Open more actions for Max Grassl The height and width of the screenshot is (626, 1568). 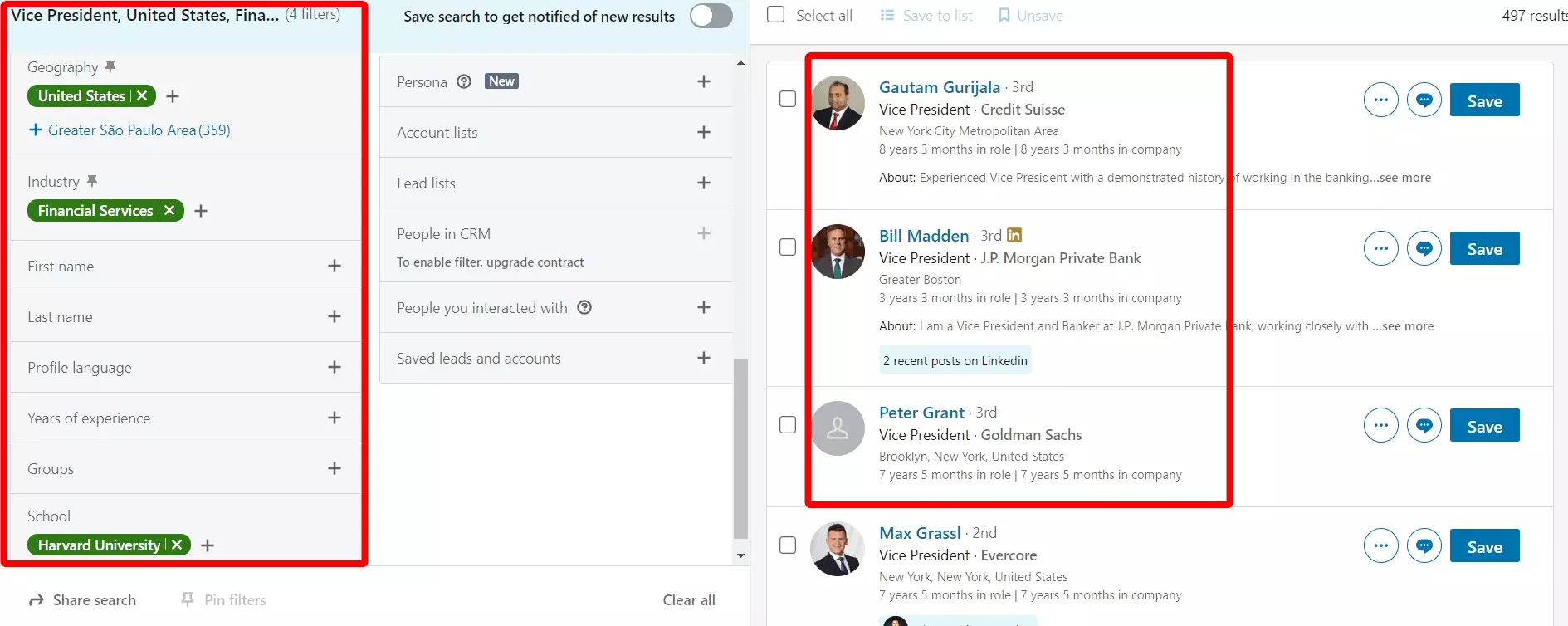click(x=1381, y=545)
